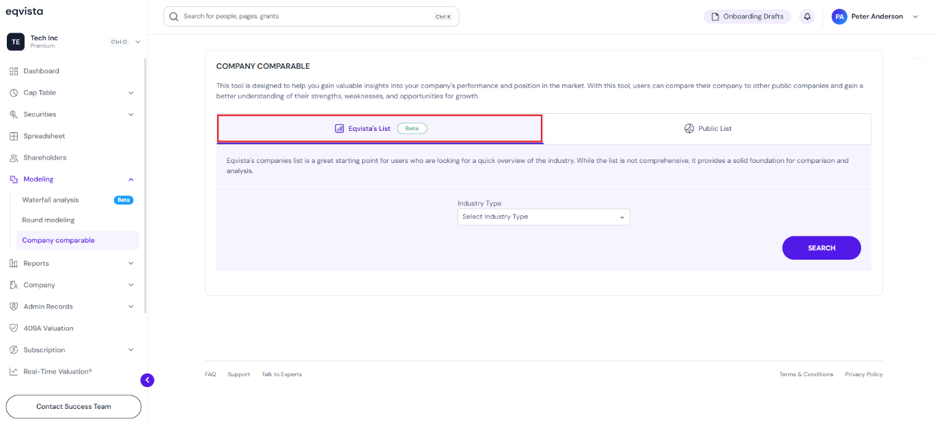The image size is (939, 426).
Task: Collapse the Modeling menu chevron
Action: (131, 179)
